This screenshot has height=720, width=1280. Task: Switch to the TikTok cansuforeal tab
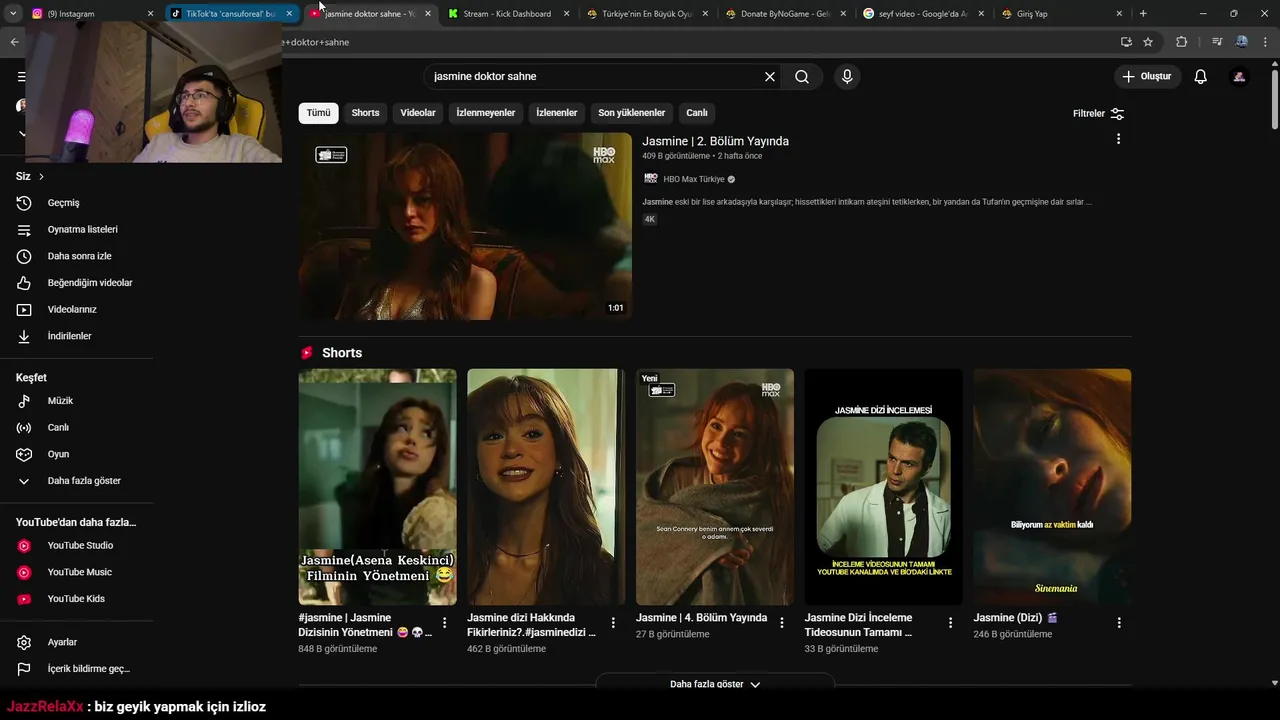click(x=230, y=14)
